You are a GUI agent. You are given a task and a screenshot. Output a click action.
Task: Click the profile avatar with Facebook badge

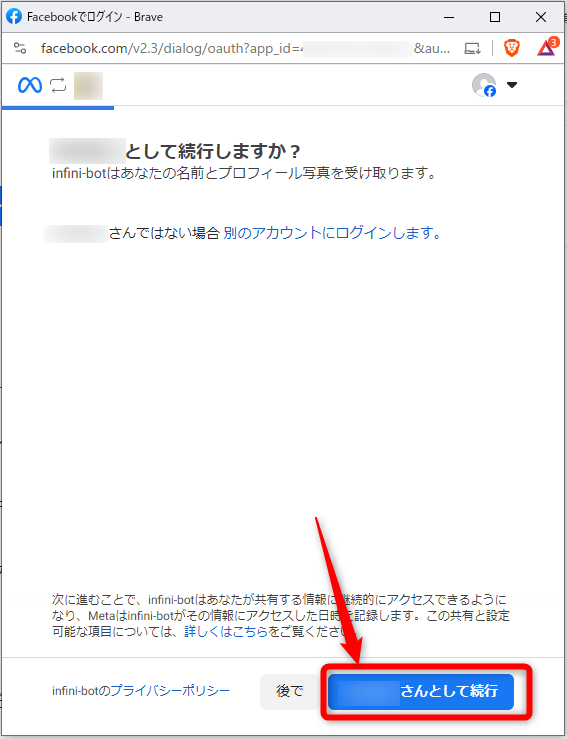tap(484, 85)
